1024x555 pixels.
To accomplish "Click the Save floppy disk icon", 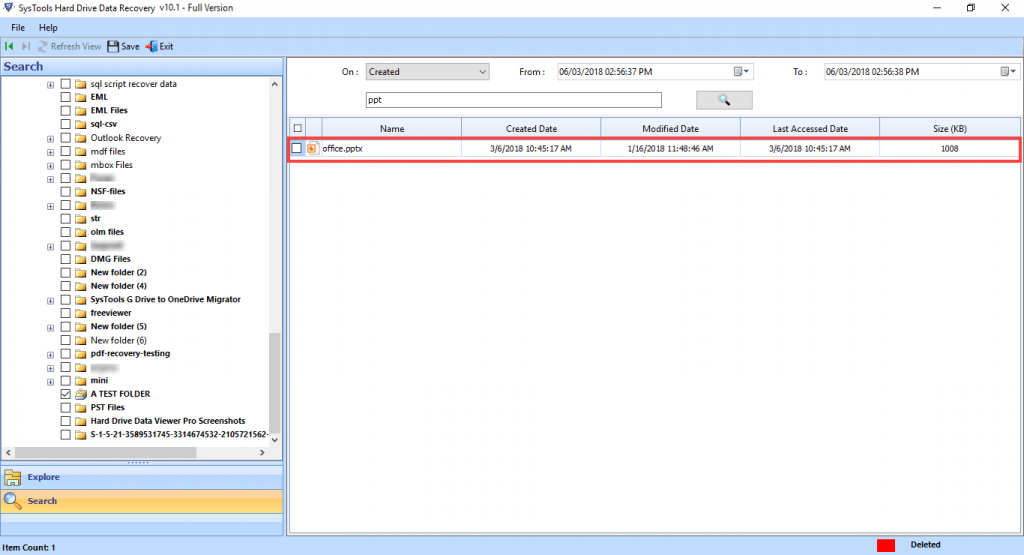I will 113,46.
